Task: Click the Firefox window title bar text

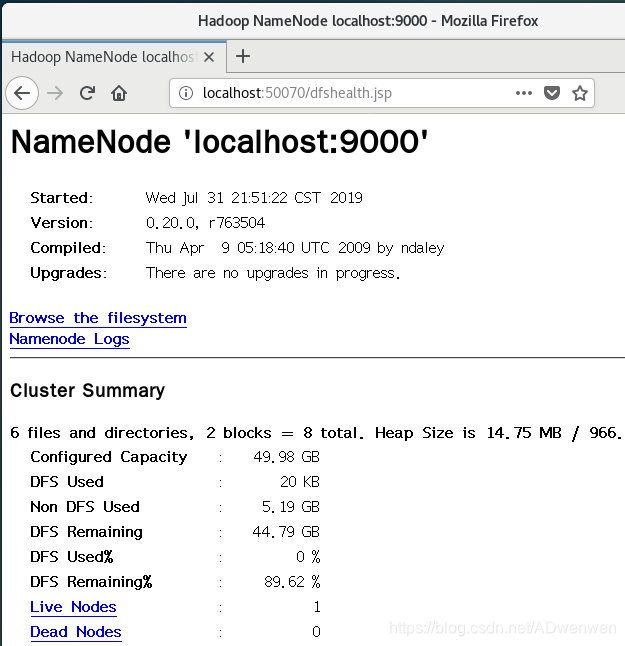Action: click(368, 21)
